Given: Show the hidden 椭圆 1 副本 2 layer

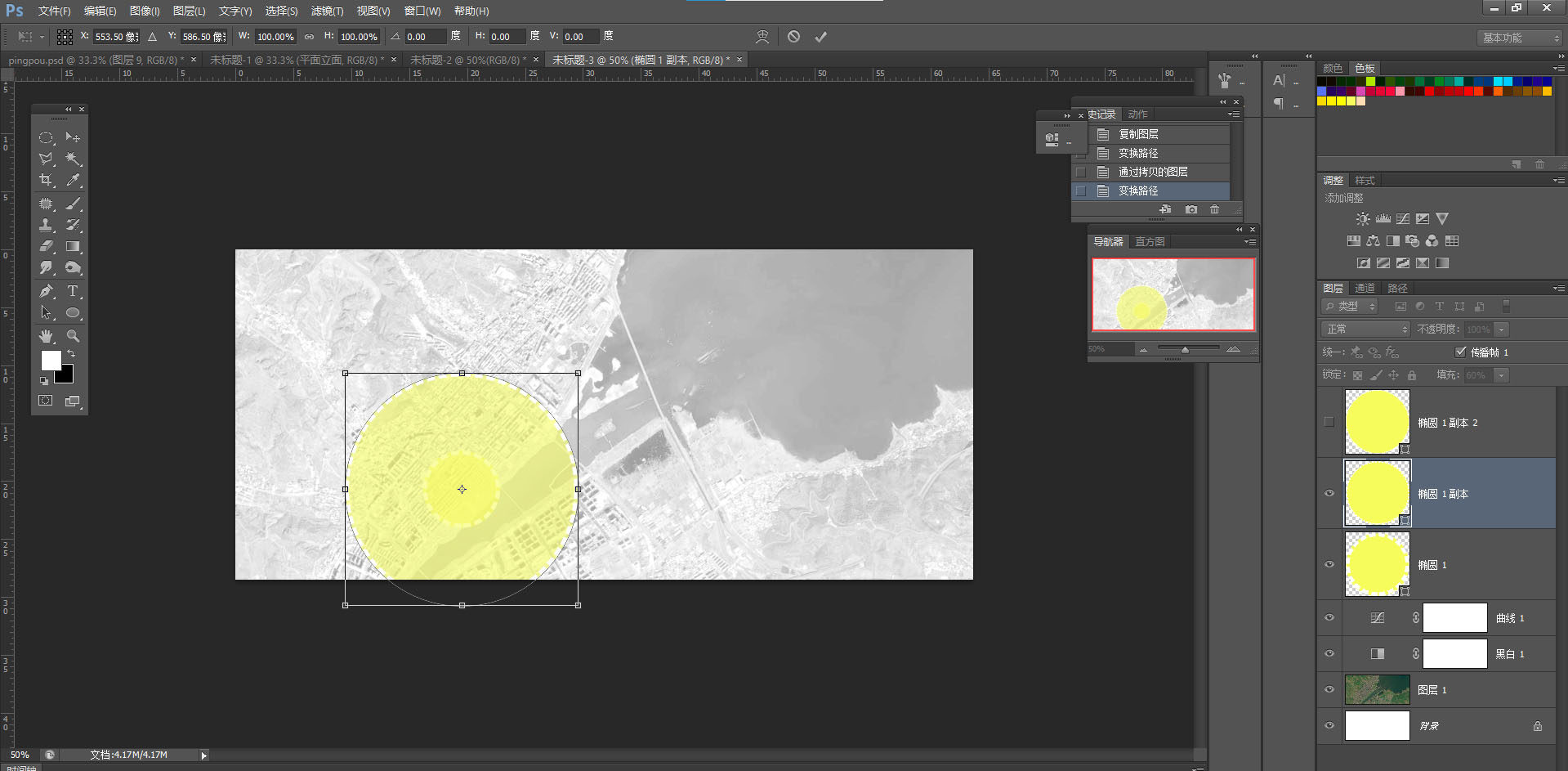Looking at the screenshot, I should coord(1329,423).
